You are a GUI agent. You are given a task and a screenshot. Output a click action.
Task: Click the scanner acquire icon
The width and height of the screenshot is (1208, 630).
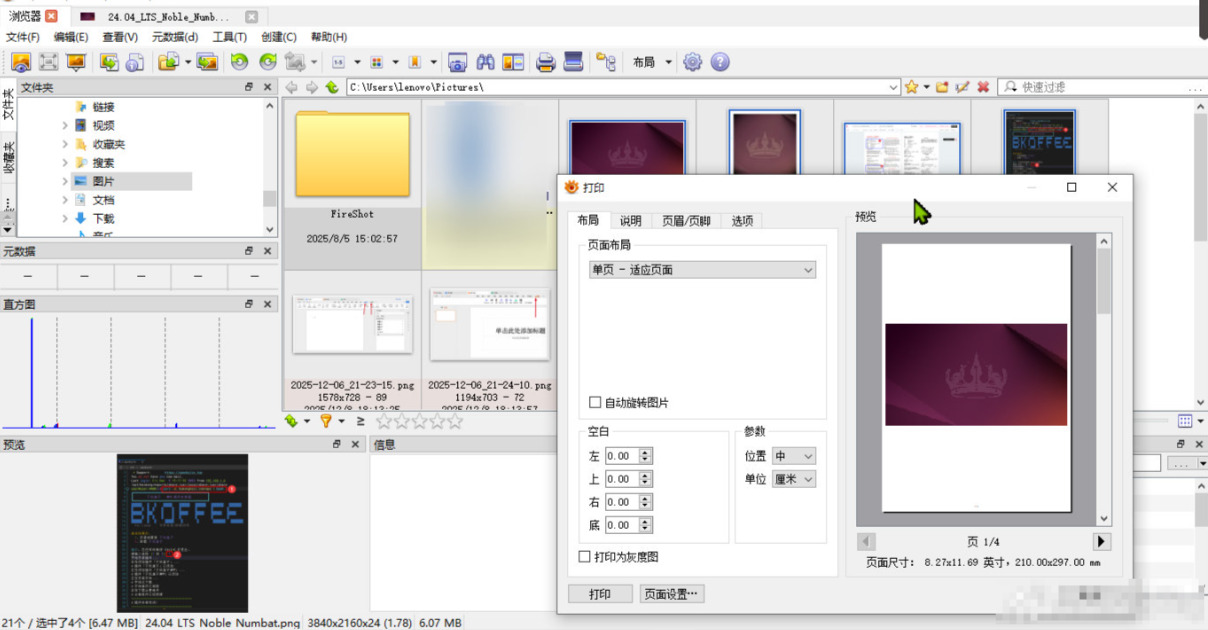[x=573, y=62]
